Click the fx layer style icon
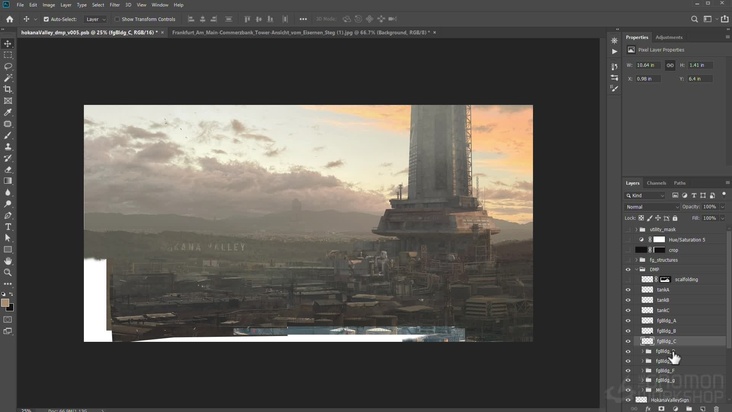 (648, 409)
